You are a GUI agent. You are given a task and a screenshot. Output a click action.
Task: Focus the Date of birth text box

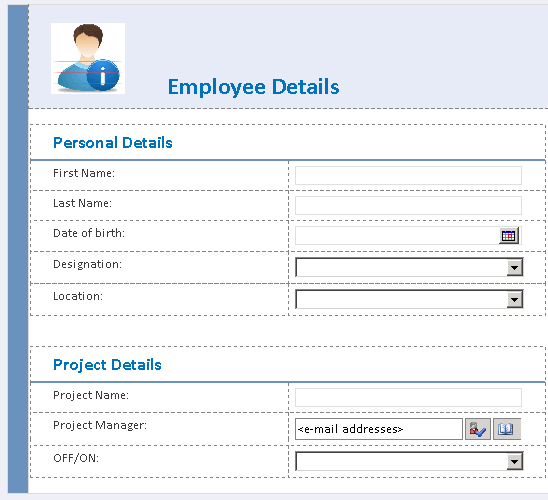click(x=397, y=236)
